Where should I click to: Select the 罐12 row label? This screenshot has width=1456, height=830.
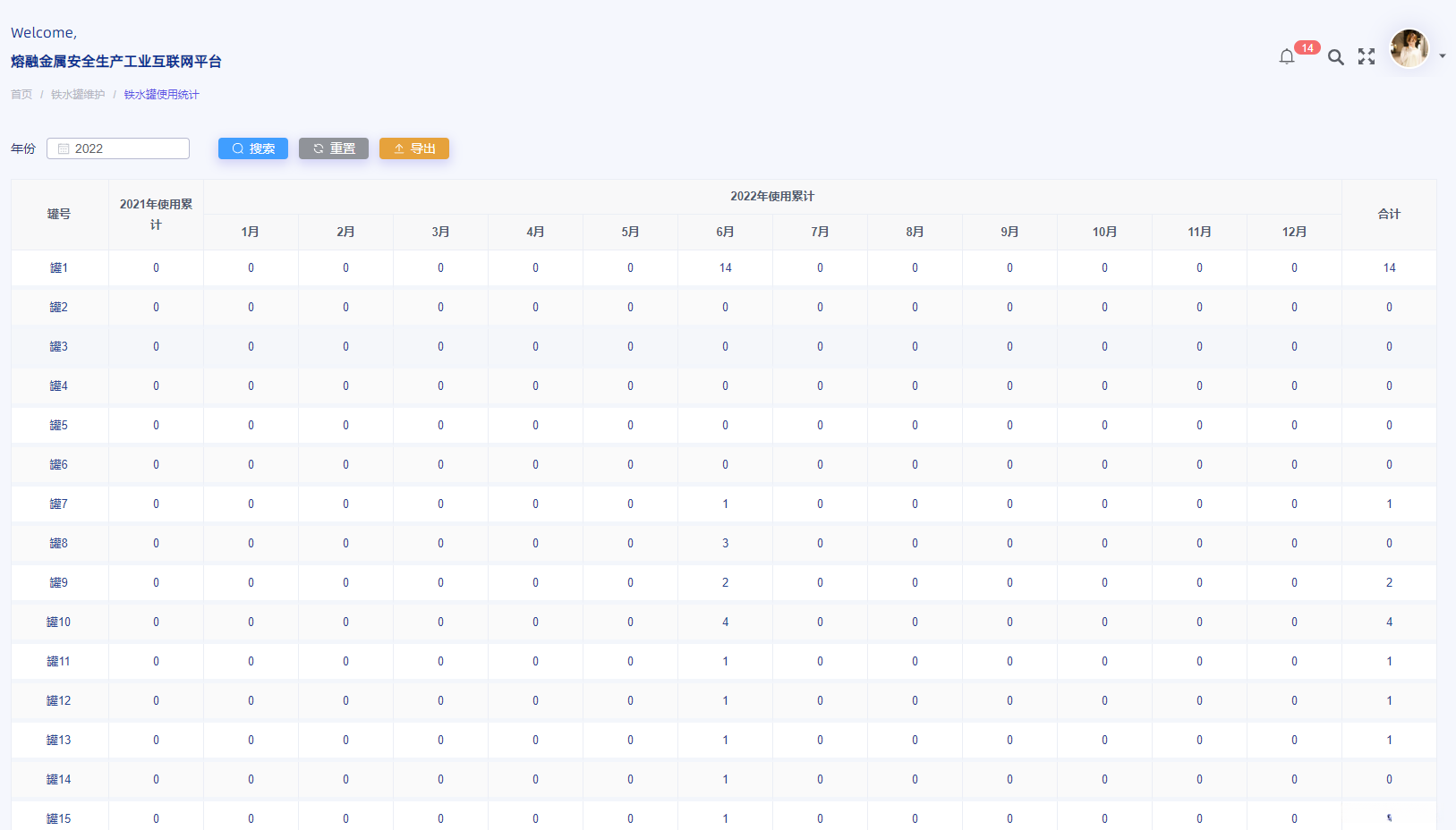coord(59,701)
